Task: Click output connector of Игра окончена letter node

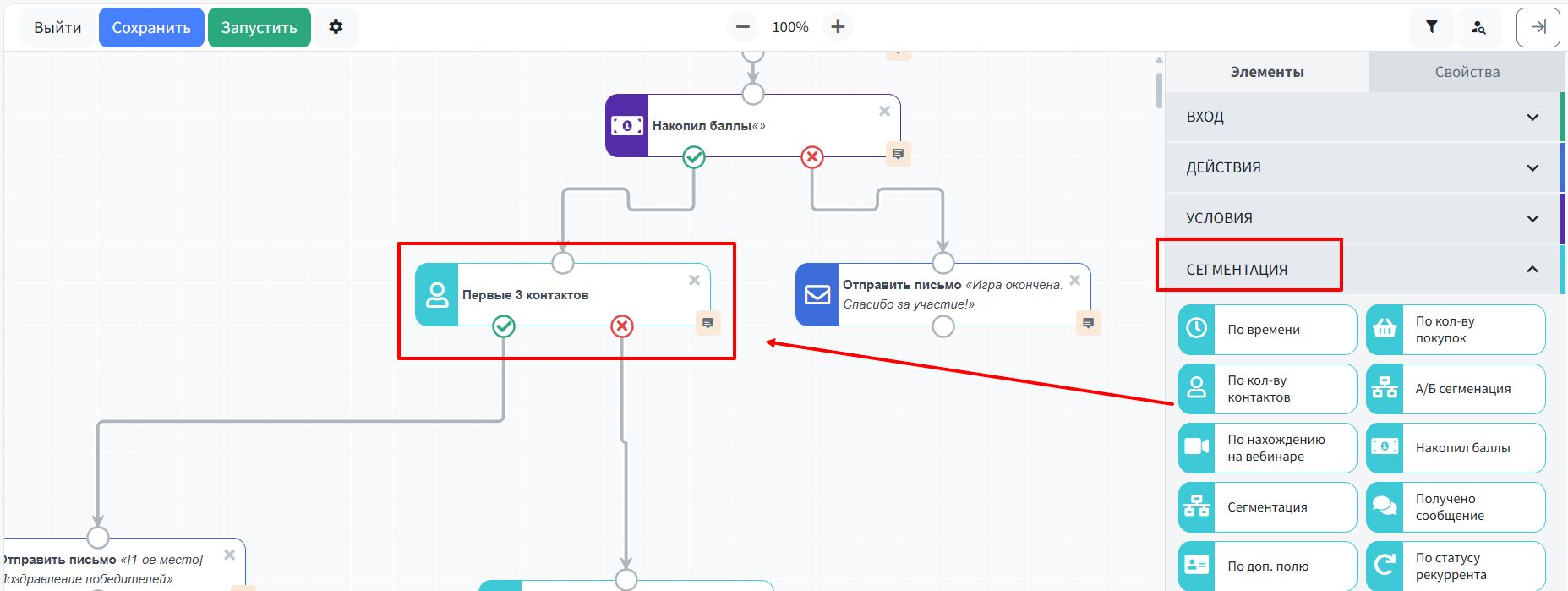Action: pos(943,326)
